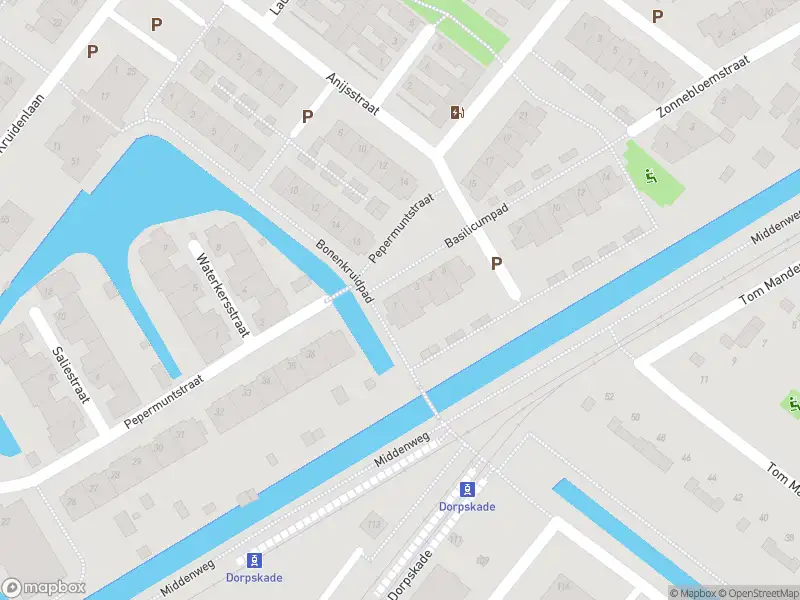Click the second parking icon at top left
The image size is (800, 600).
tap(157, 24)
